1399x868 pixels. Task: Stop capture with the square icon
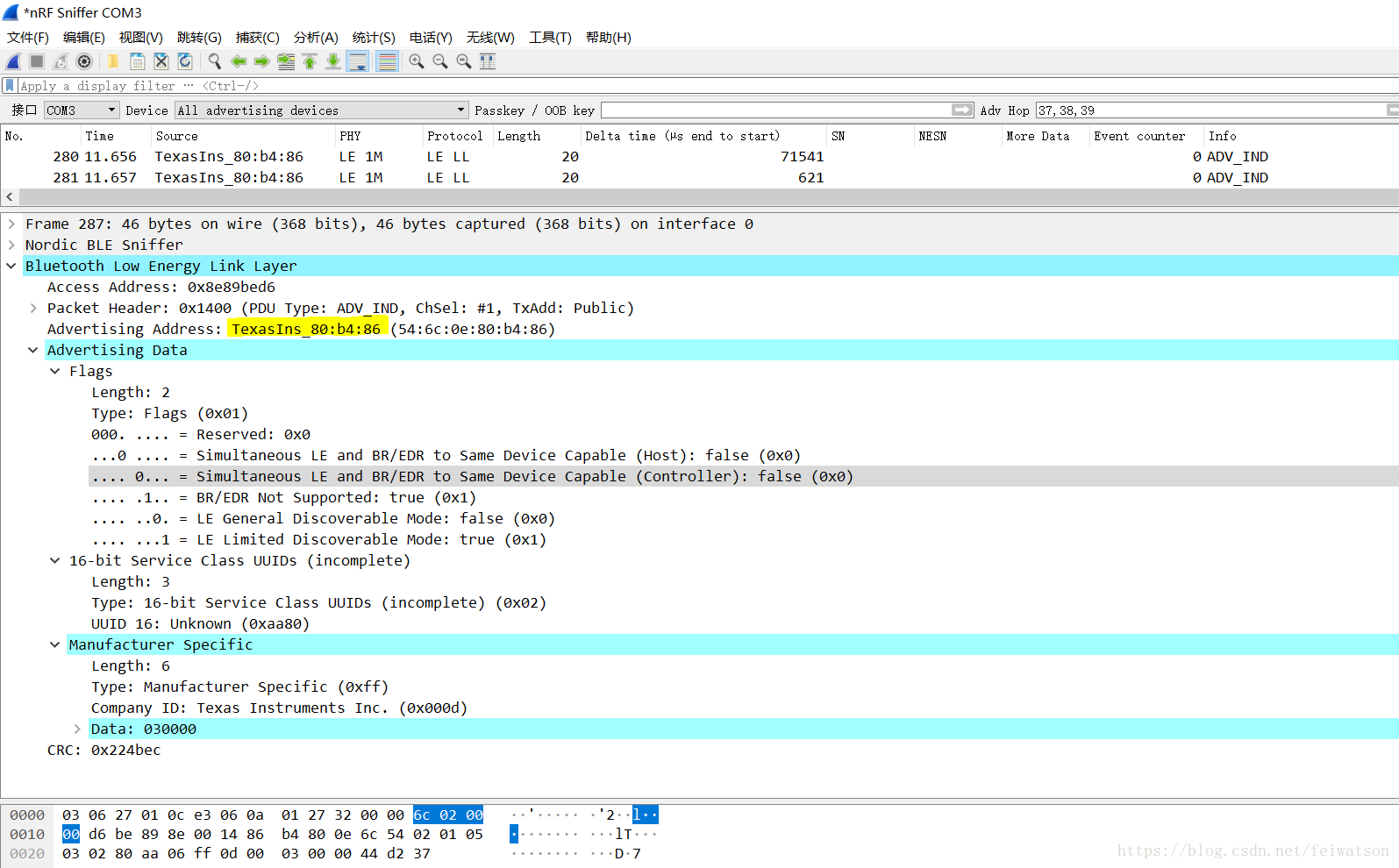pos(37,61)
